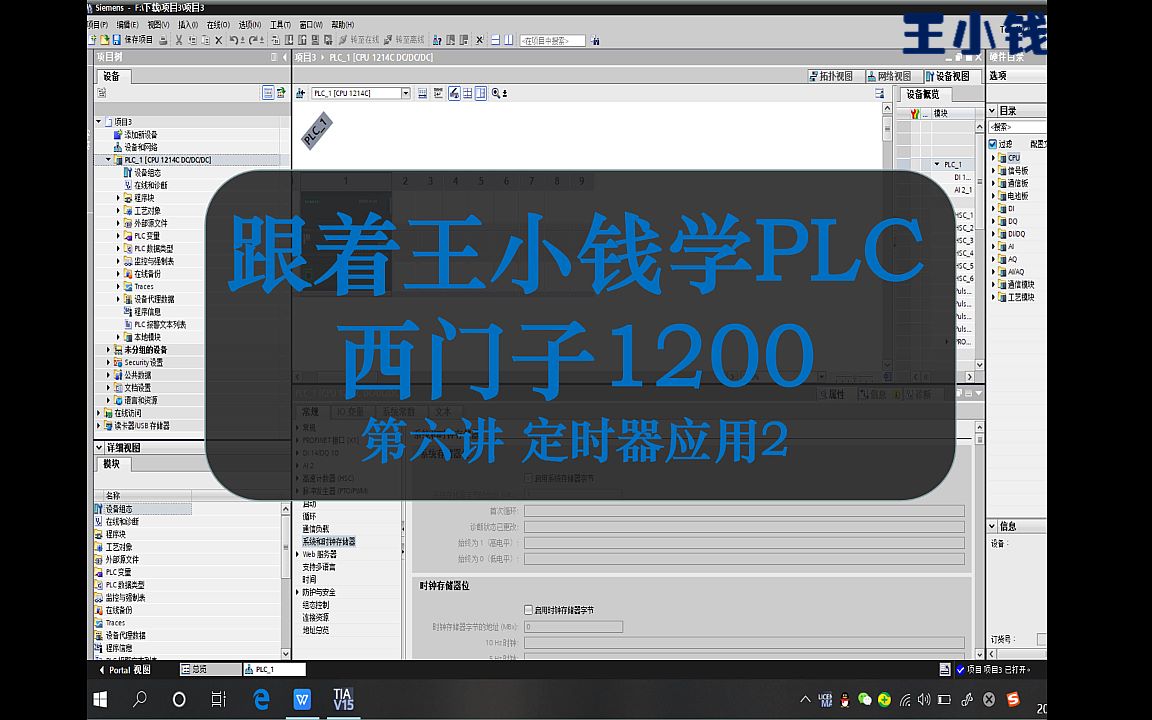This screenshot has width=1152, height=720.
Task: Click the zoom magnifier icon above device view
Action: (x=496, y=93)
